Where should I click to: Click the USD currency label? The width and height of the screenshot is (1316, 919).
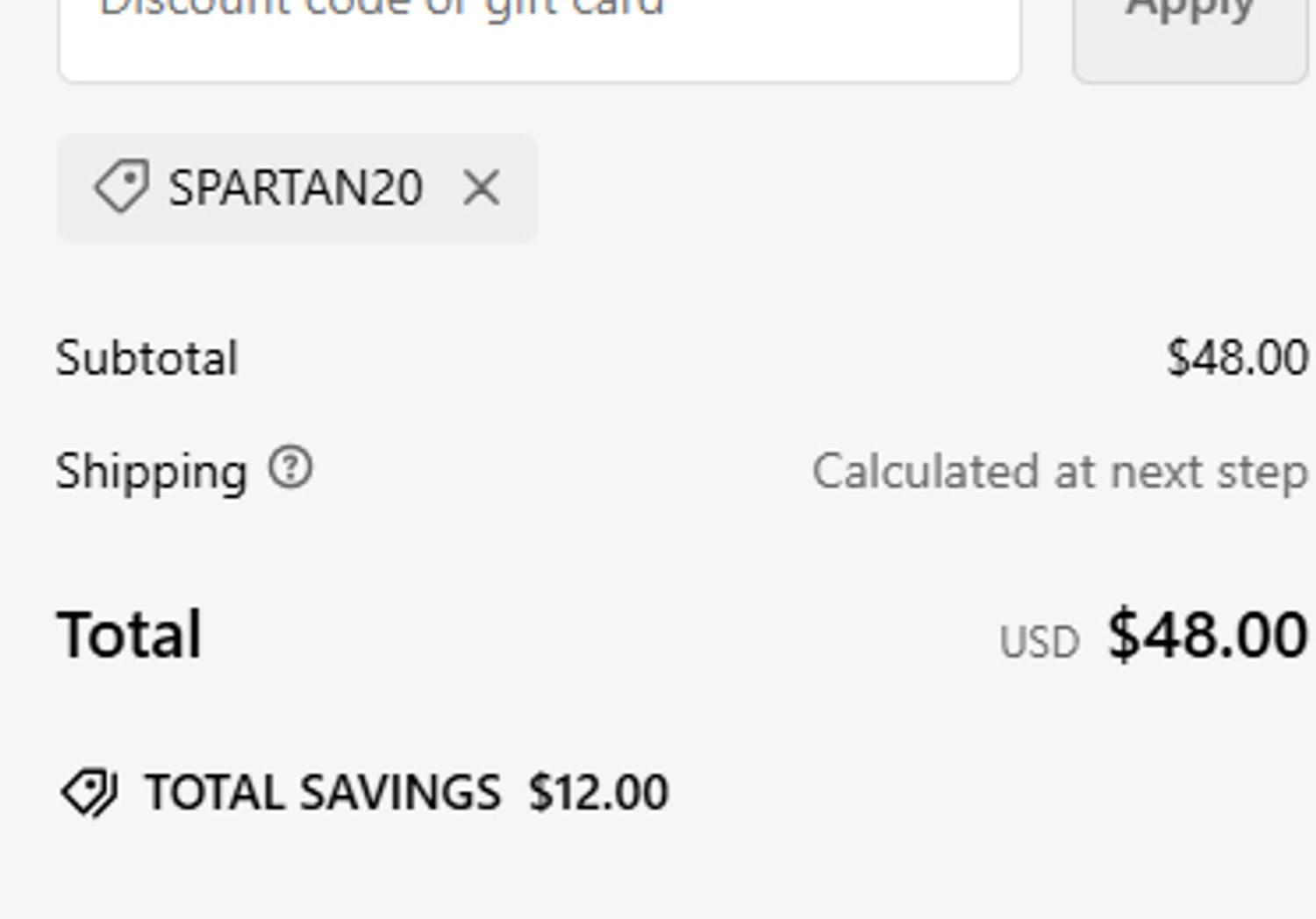1039,642
